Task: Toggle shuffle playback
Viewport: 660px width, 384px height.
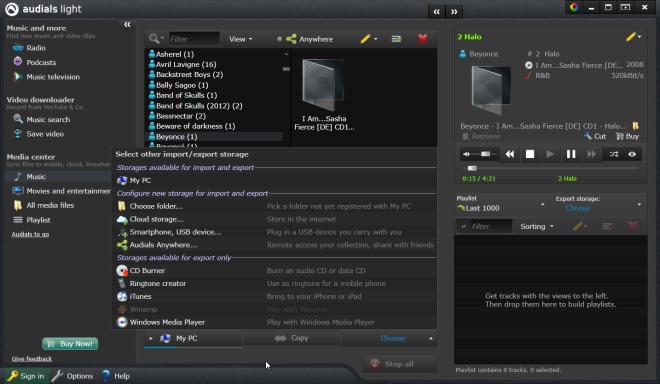Action: coord(614,154)
